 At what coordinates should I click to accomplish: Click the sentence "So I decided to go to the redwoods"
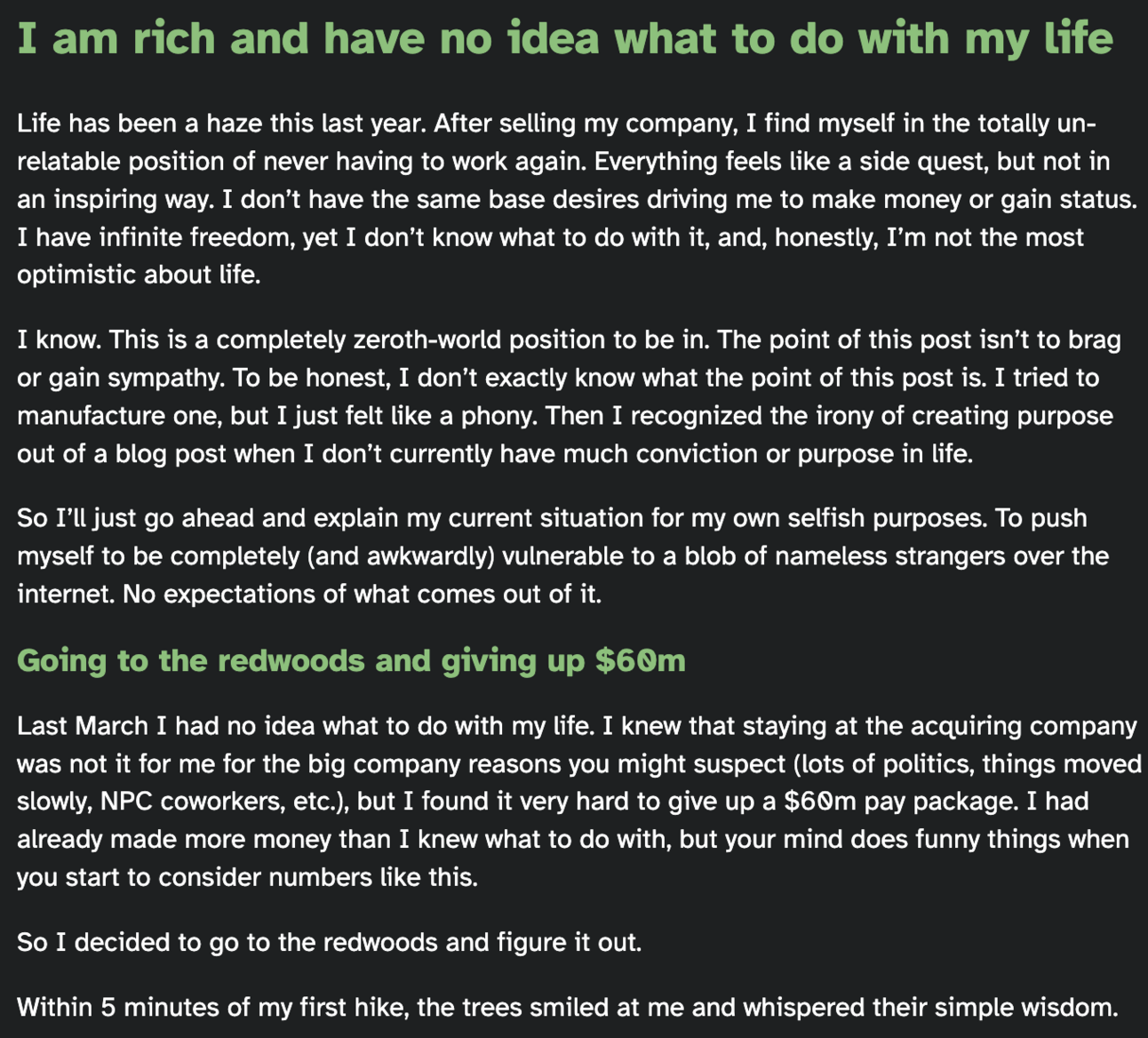tap(329, 942)
